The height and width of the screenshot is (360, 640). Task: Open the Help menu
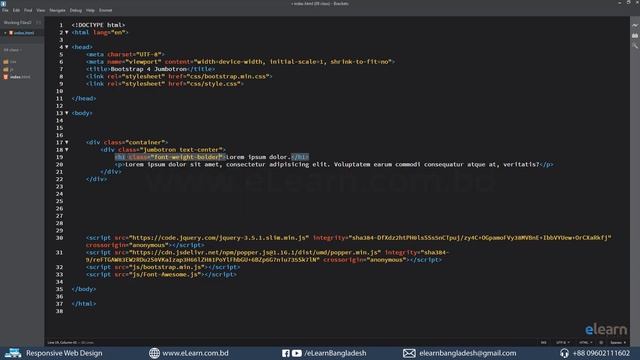click(x=90, y=10)
